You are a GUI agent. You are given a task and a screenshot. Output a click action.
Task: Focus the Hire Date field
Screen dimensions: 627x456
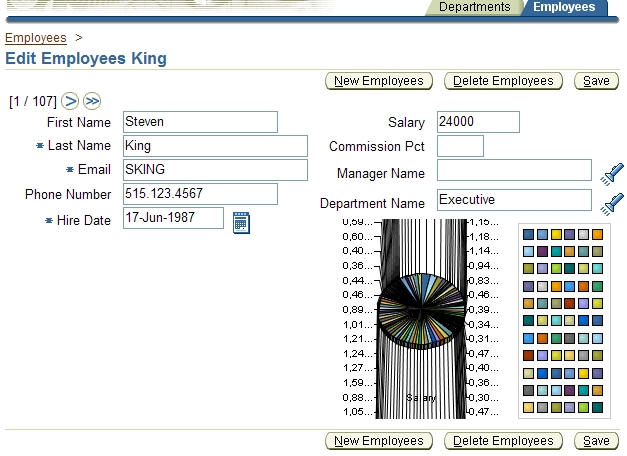tap(173, 218)
